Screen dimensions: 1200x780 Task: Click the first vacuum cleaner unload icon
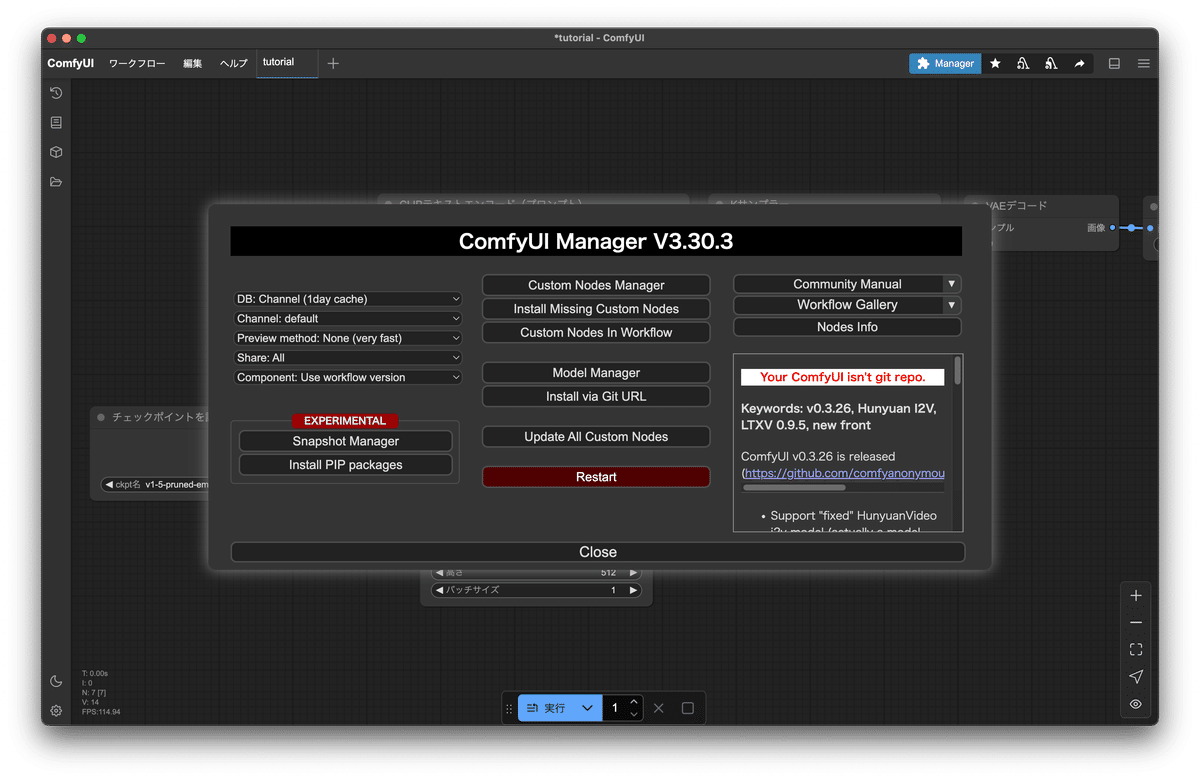pyautogui.click(x=1023, y=63)
